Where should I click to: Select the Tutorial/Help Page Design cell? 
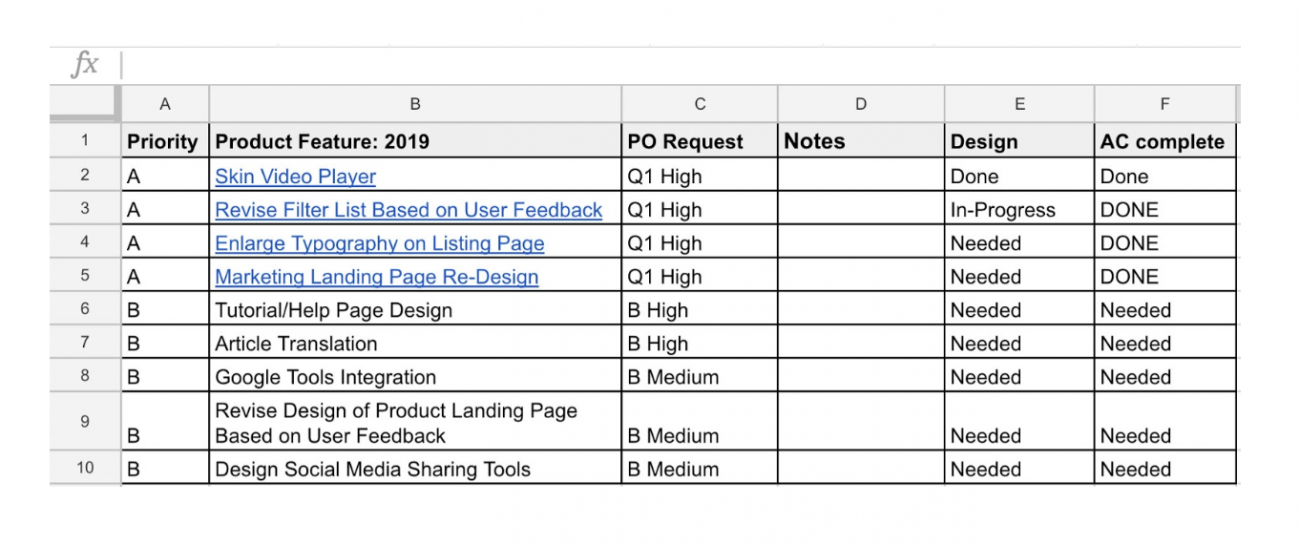415,310
